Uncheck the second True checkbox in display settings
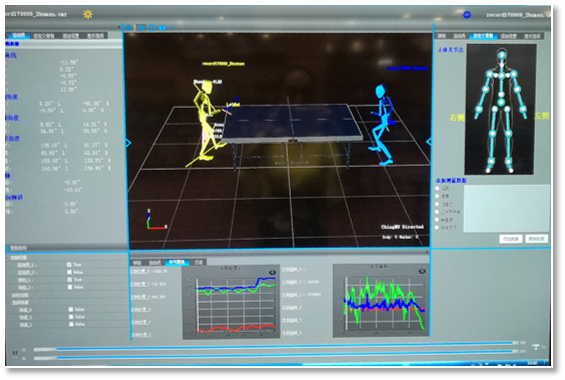This screenshot has width=565, height=380. click(70, 280)
